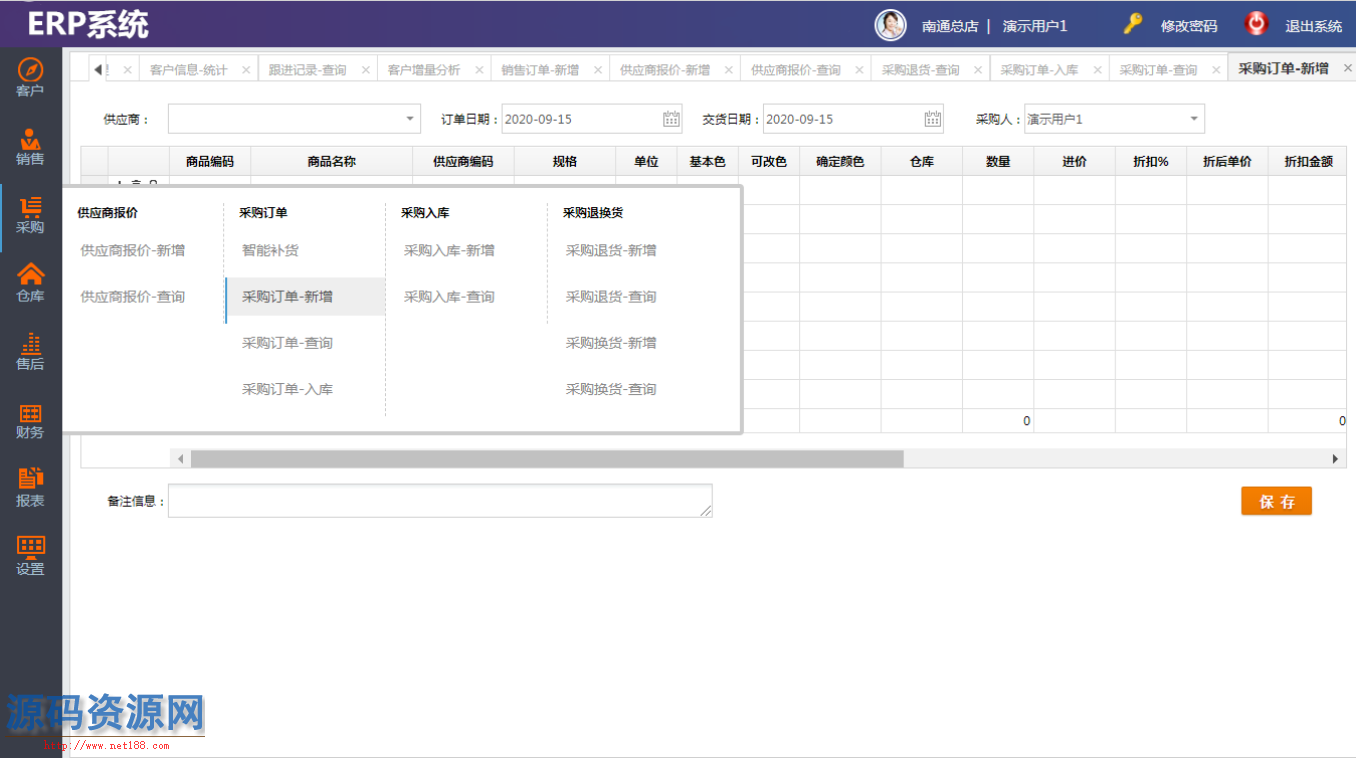Expand the 采购人 dropdown arrow
Image resolution: width=1356 pixels, height=758 pixels.
pos(1193,119)
